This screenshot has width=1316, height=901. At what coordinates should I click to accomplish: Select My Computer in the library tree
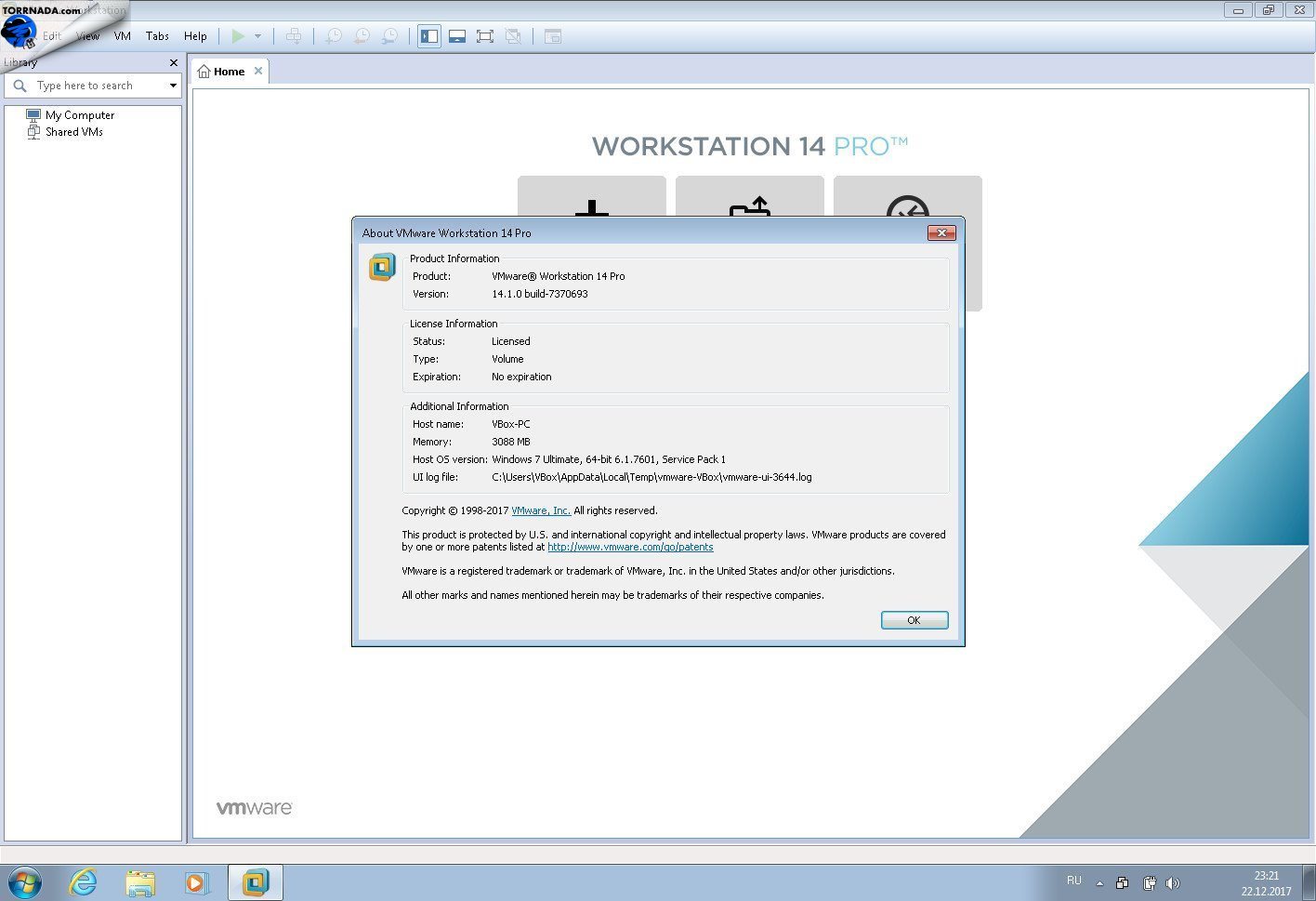80,115
